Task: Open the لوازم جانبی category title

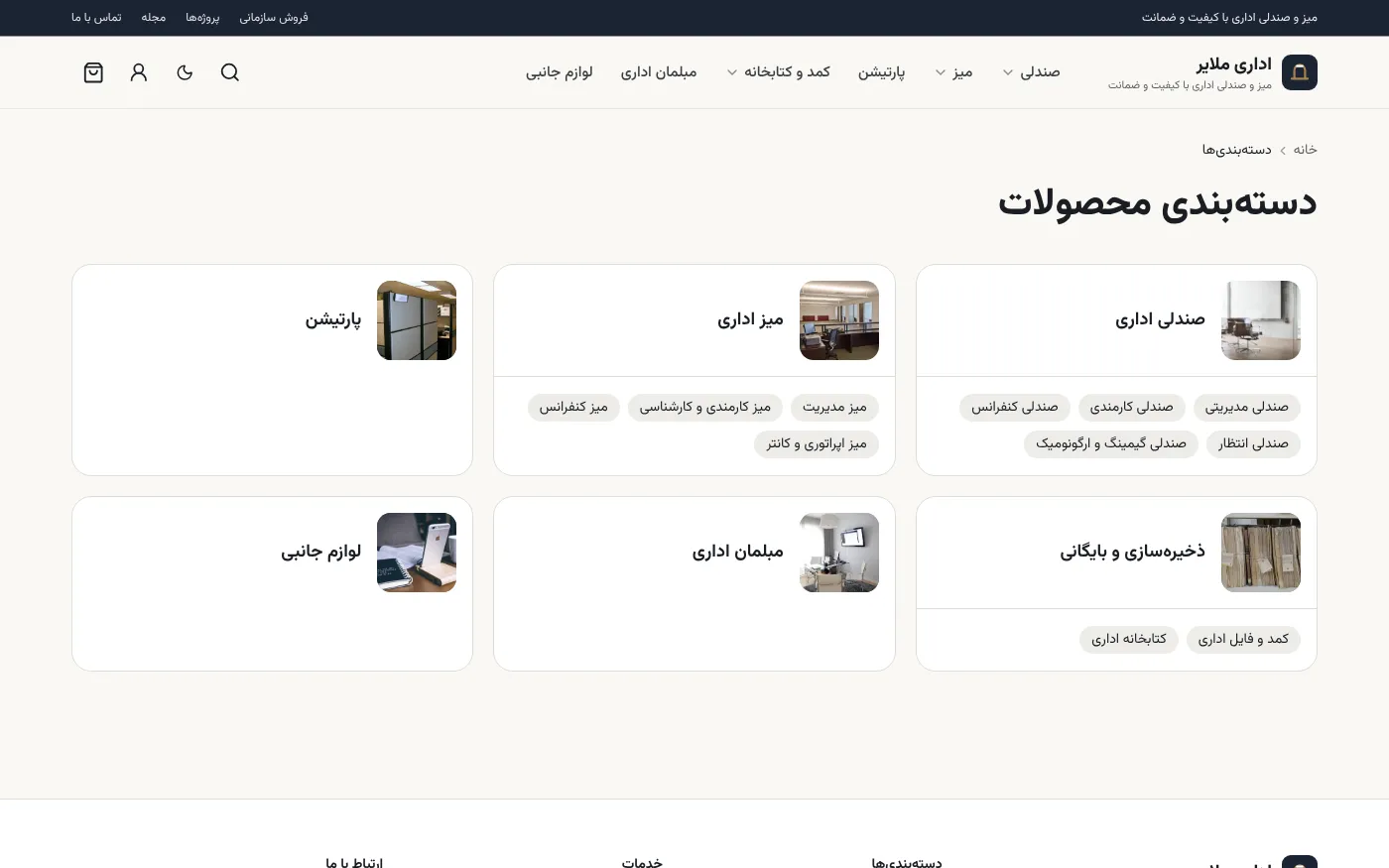Action: [x=321, y=552]
